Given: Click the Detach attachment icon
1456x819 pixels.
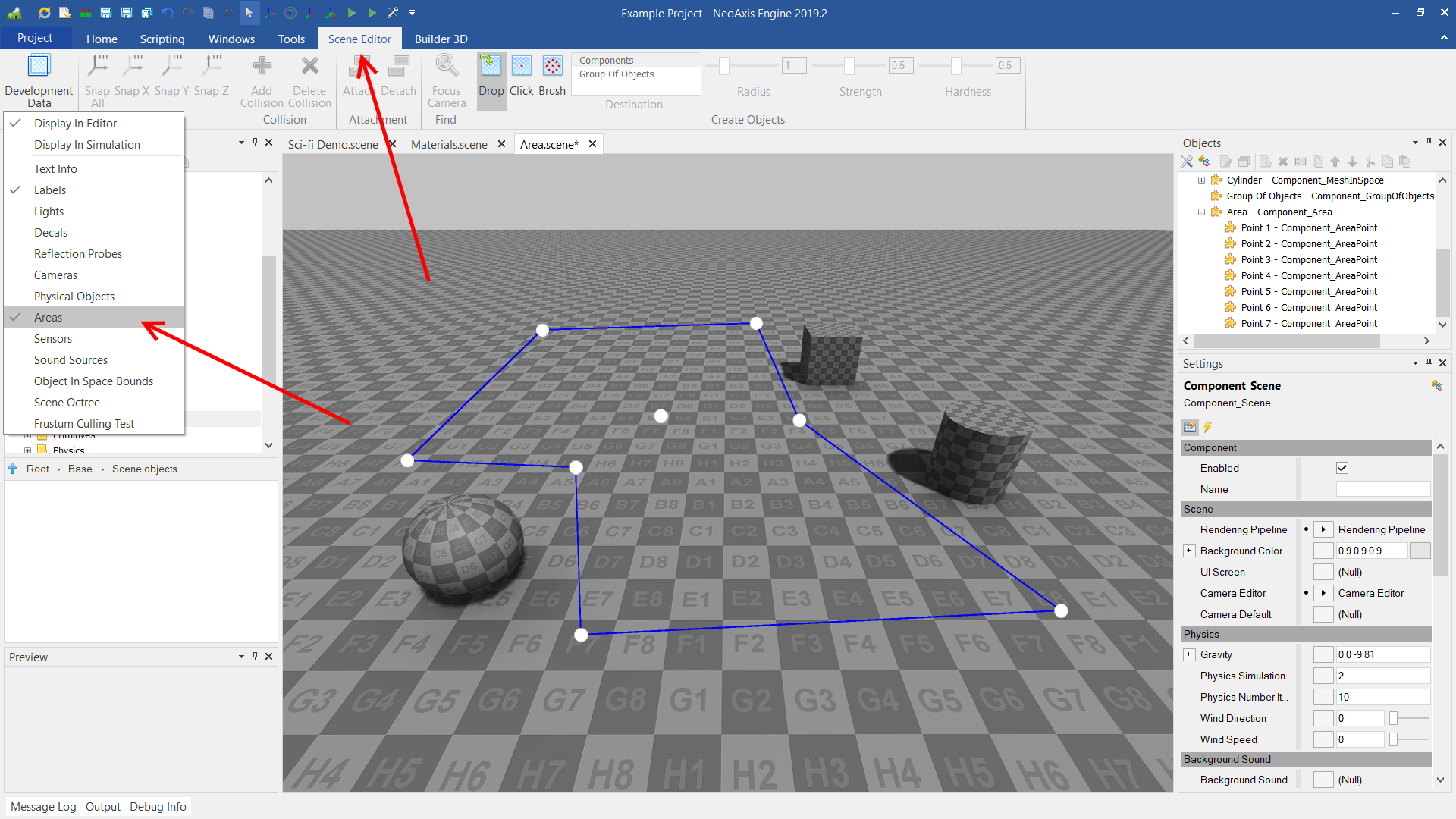Looking at the screenshot, I should [x=398, y=67].
